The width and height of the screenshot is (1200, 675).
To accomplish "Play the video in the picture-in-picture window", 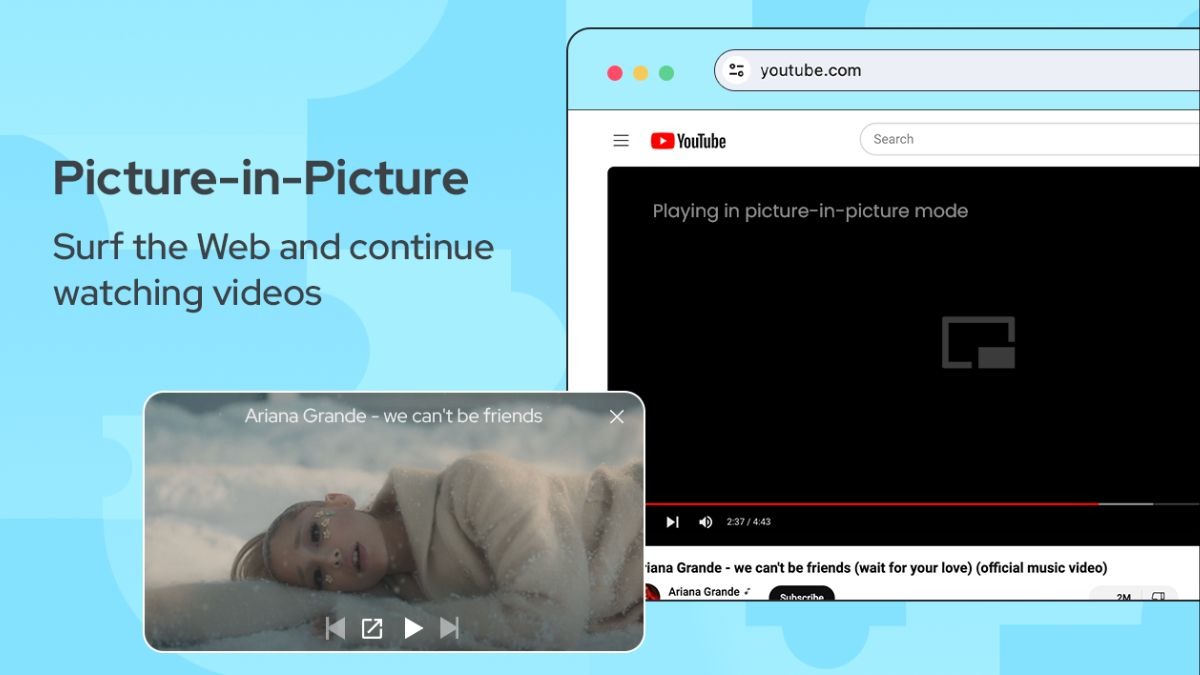I will click(x=413, y=628).
